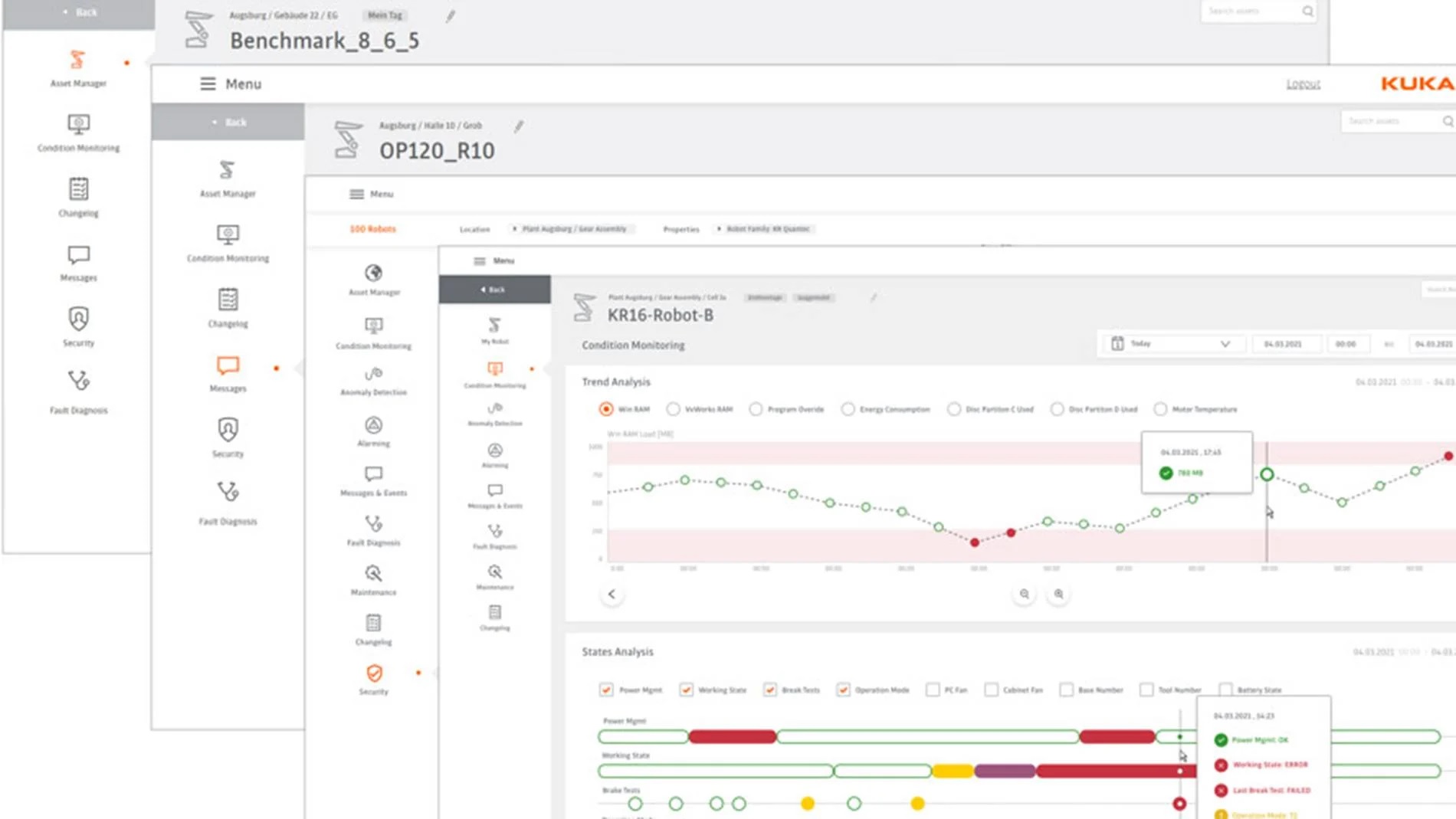The width and height of the screenshot is (1456, 819).
Task: Open the Today date range dropdown
Action: (x=1171, y=343)
